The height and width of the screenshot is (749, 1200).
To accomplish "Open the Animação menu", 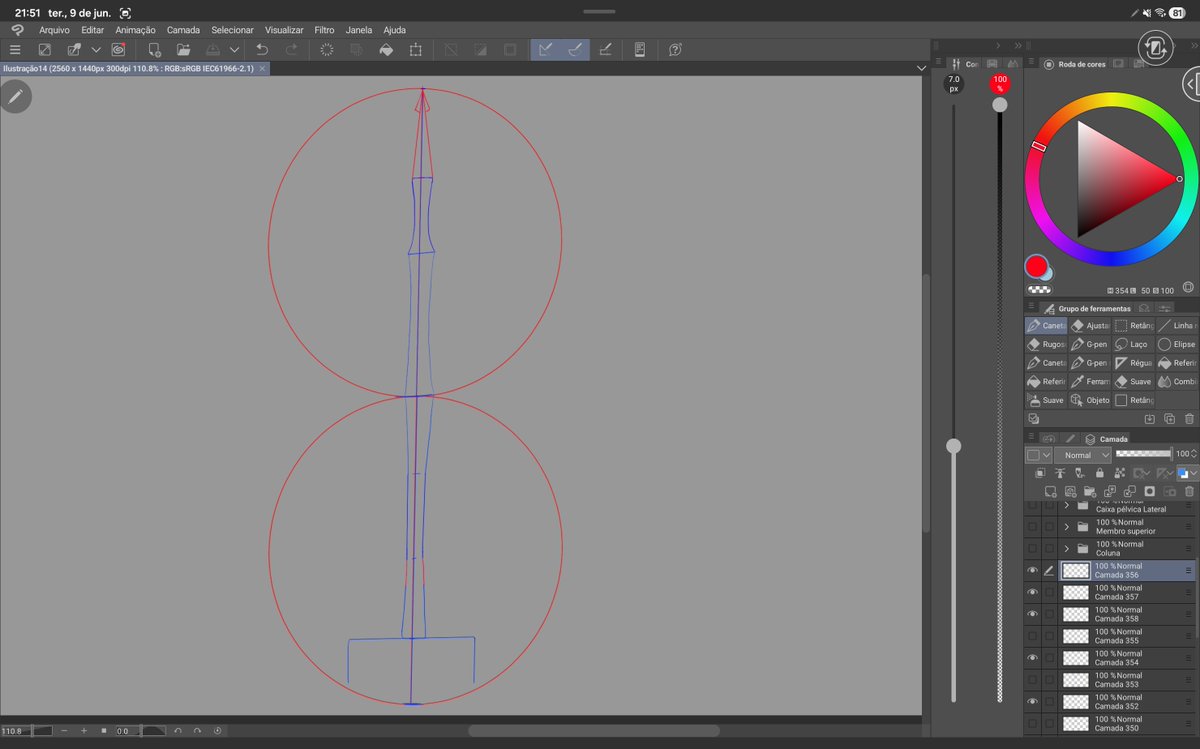I will click(x=135, y=30).
